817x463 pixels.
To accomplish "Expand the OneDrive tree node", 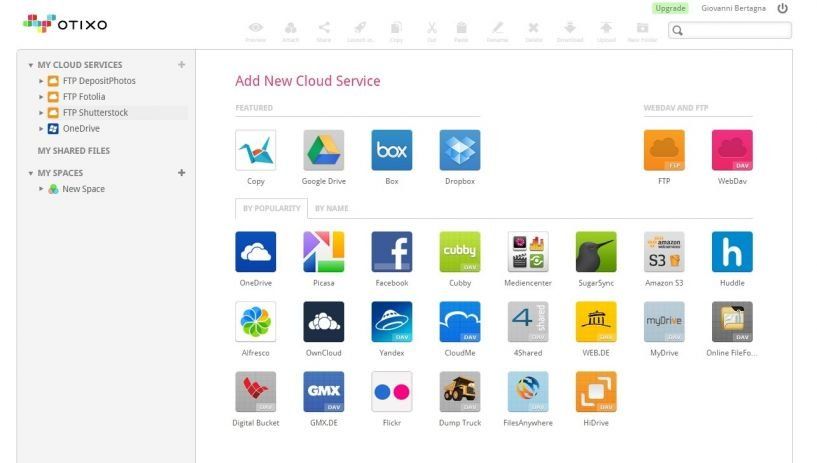I will pyautogui.click(x=41, y=129).
